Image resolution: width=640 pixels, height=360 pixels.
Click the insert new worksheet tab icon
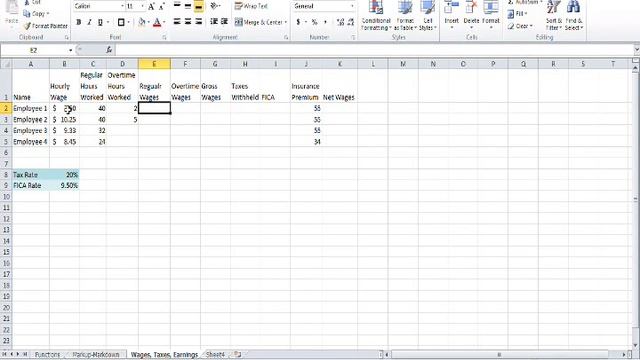238,354
